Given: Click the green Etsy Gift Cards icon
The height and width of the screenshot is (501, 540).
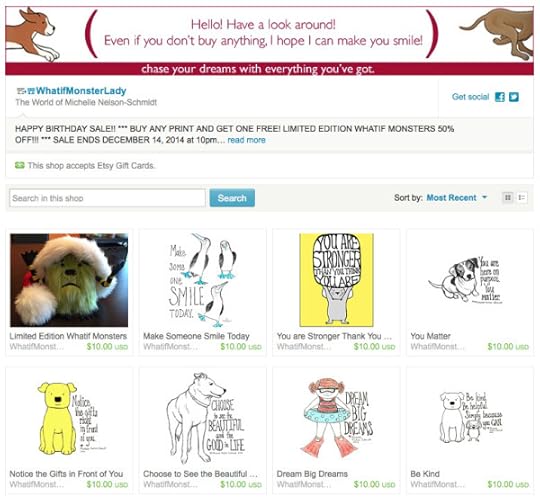Looking at the screenshot, I should (x=20, y=166).
